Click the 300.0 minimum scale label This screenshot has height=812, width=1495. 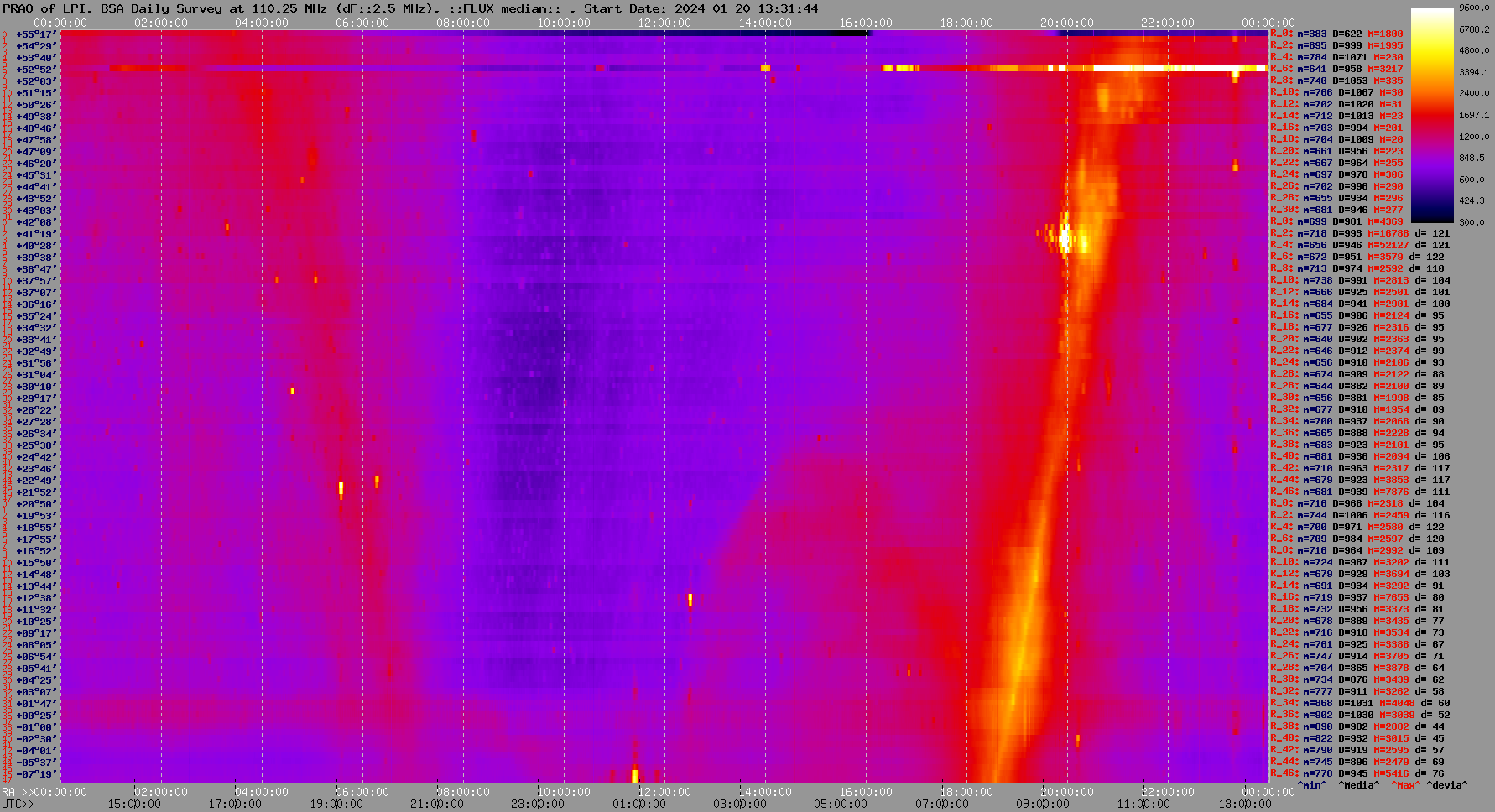pyautogui.click(x=1473, y=222)
